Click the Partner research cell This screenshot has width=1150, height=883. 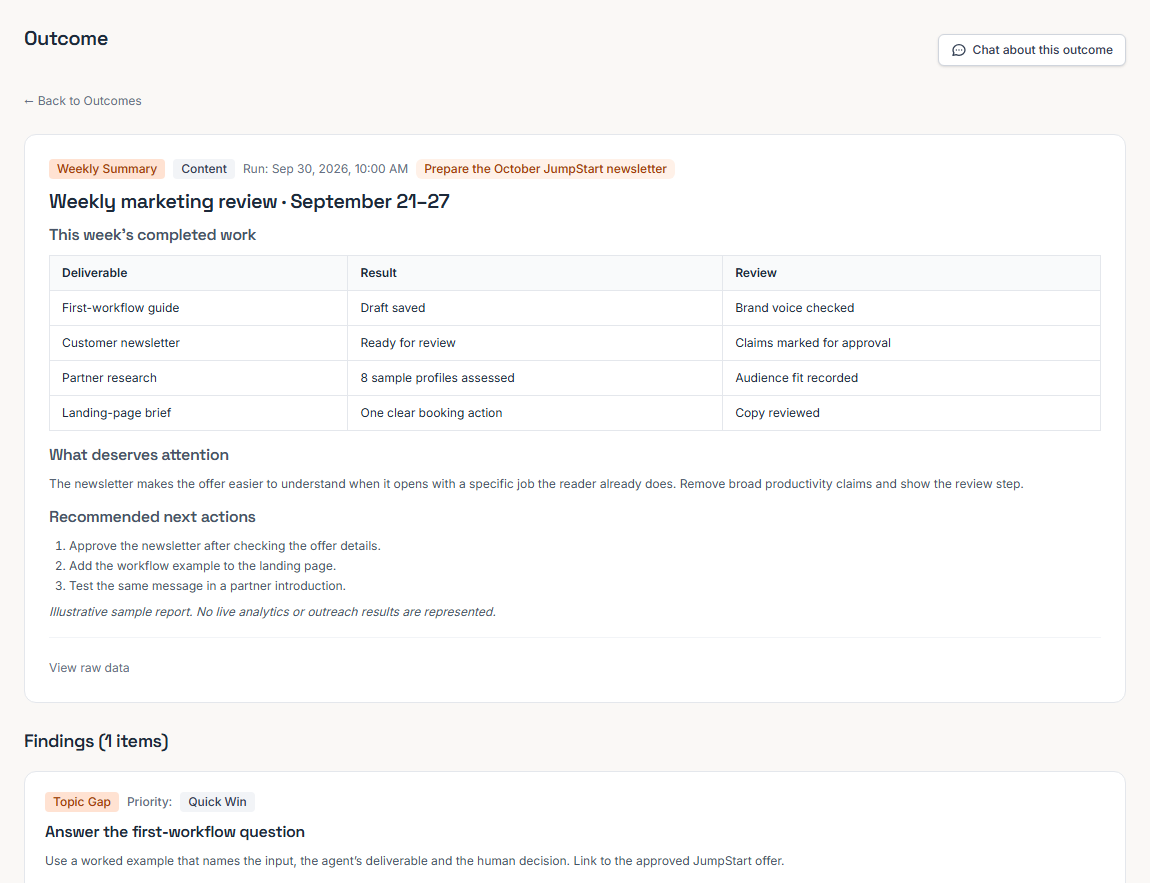(x=198, y=378)
